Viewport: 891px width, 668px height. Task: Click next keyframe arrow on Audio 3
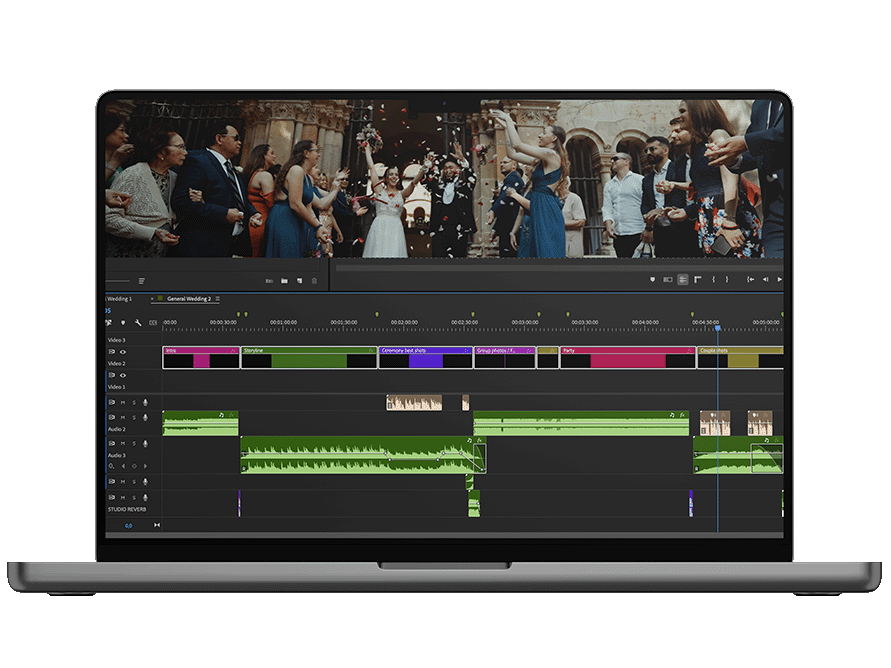pyautogui.click(x=146, y=466)
